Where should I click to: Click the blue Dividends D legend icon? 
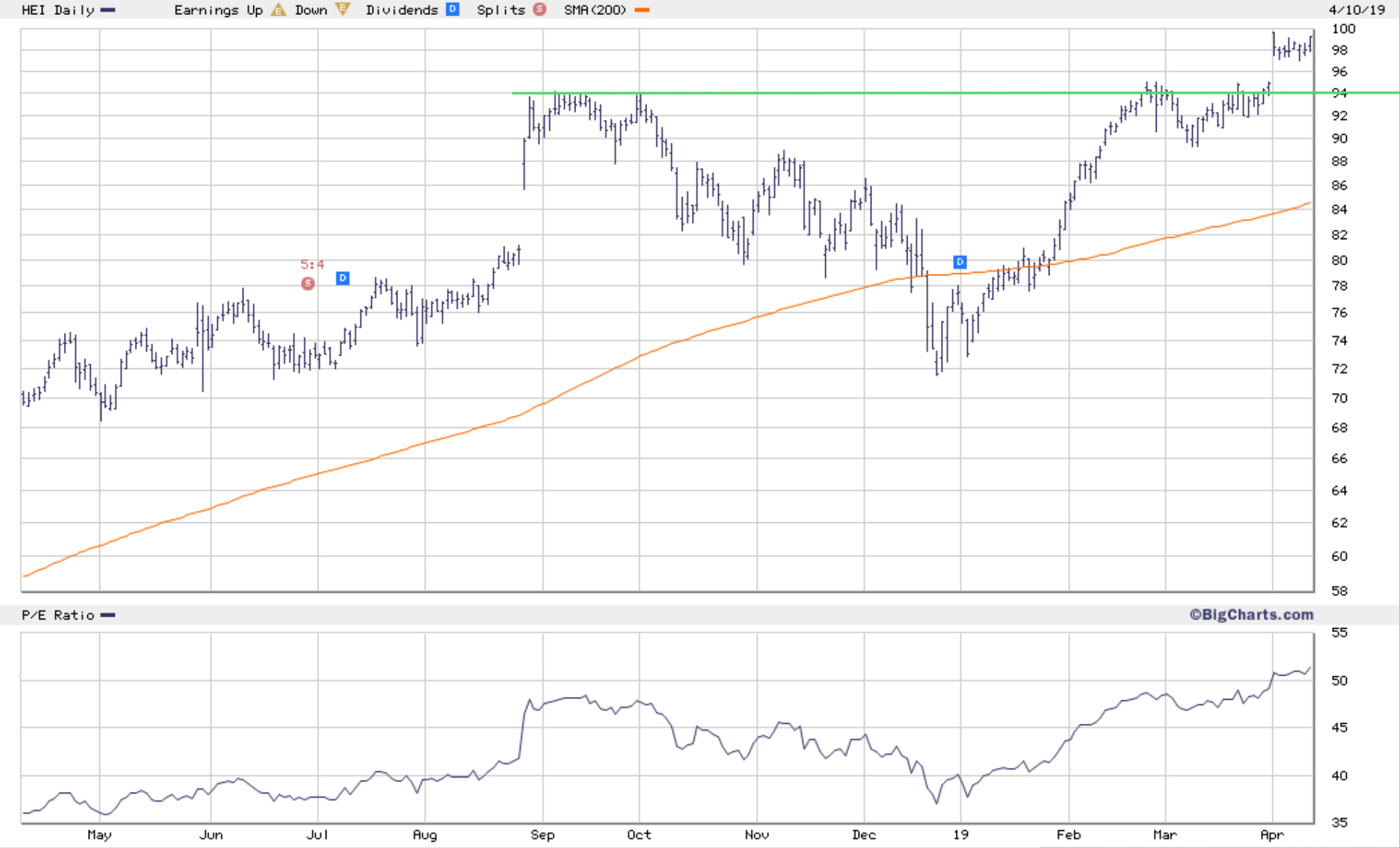(453, 9)
